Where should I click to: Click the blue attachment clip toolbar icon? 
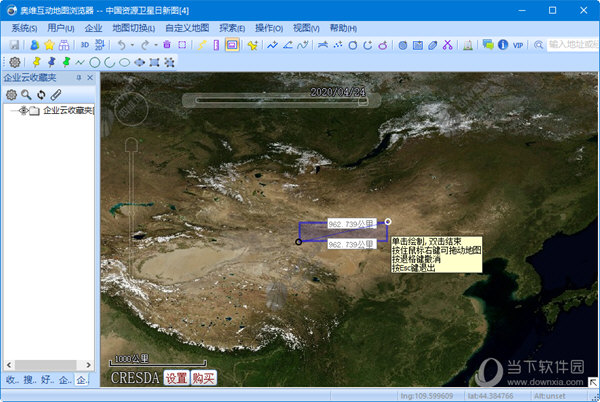tap(432, 45)
